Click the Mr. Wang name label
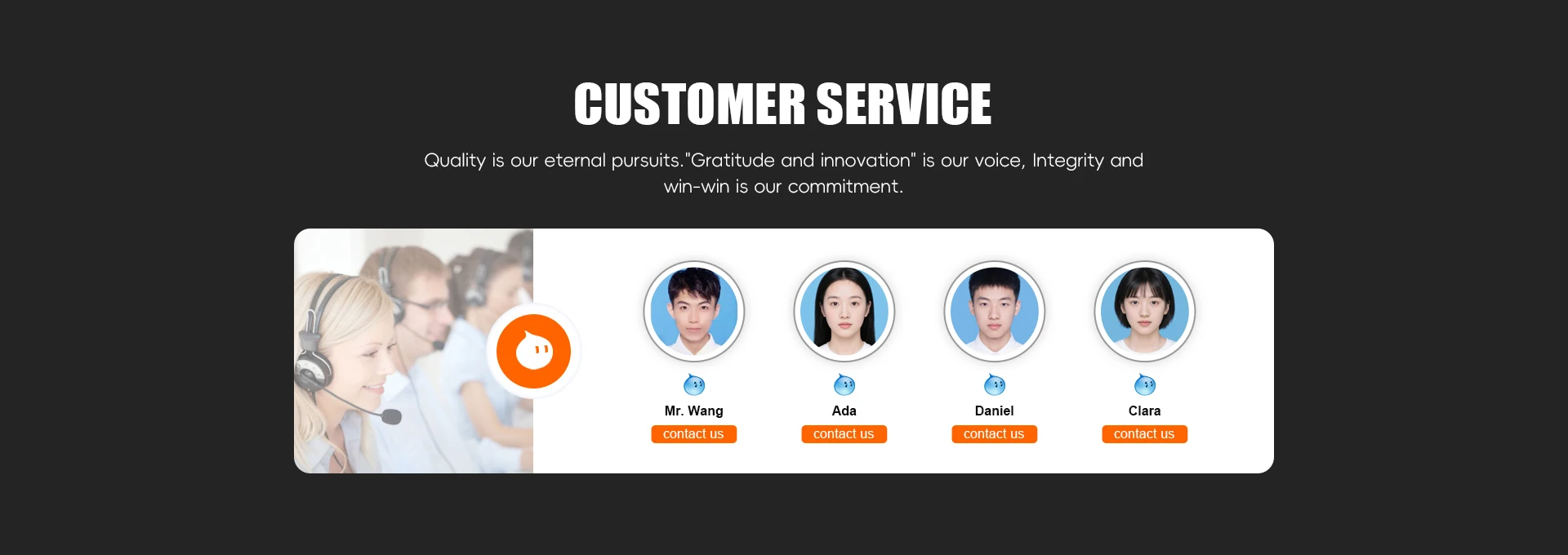 (x=694, y=411)
